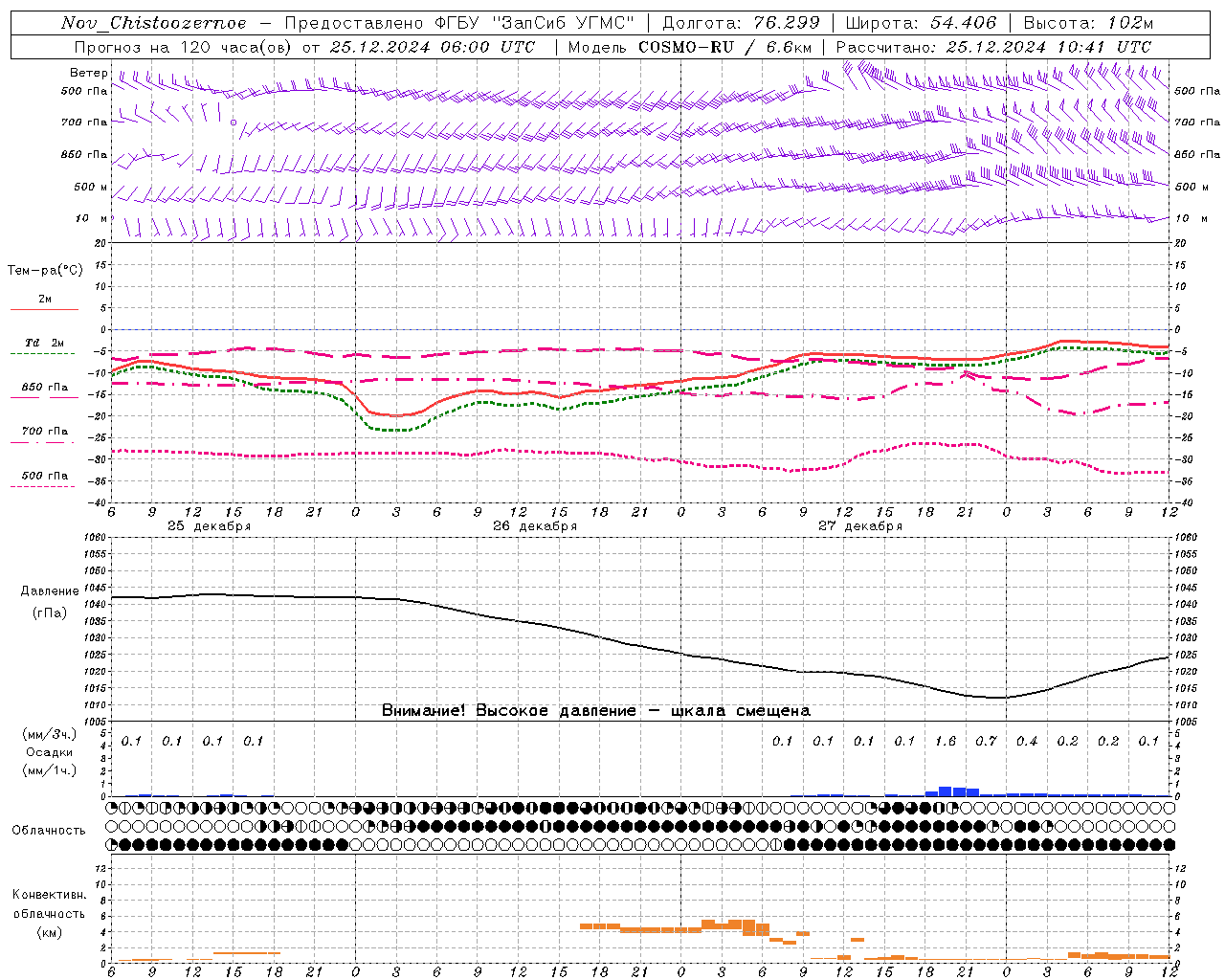The width and height of the screenshot is (1225, 980).
Task: Click the Облачность cloud cover label
Action: pyautogui.click(x=49, y=831)
